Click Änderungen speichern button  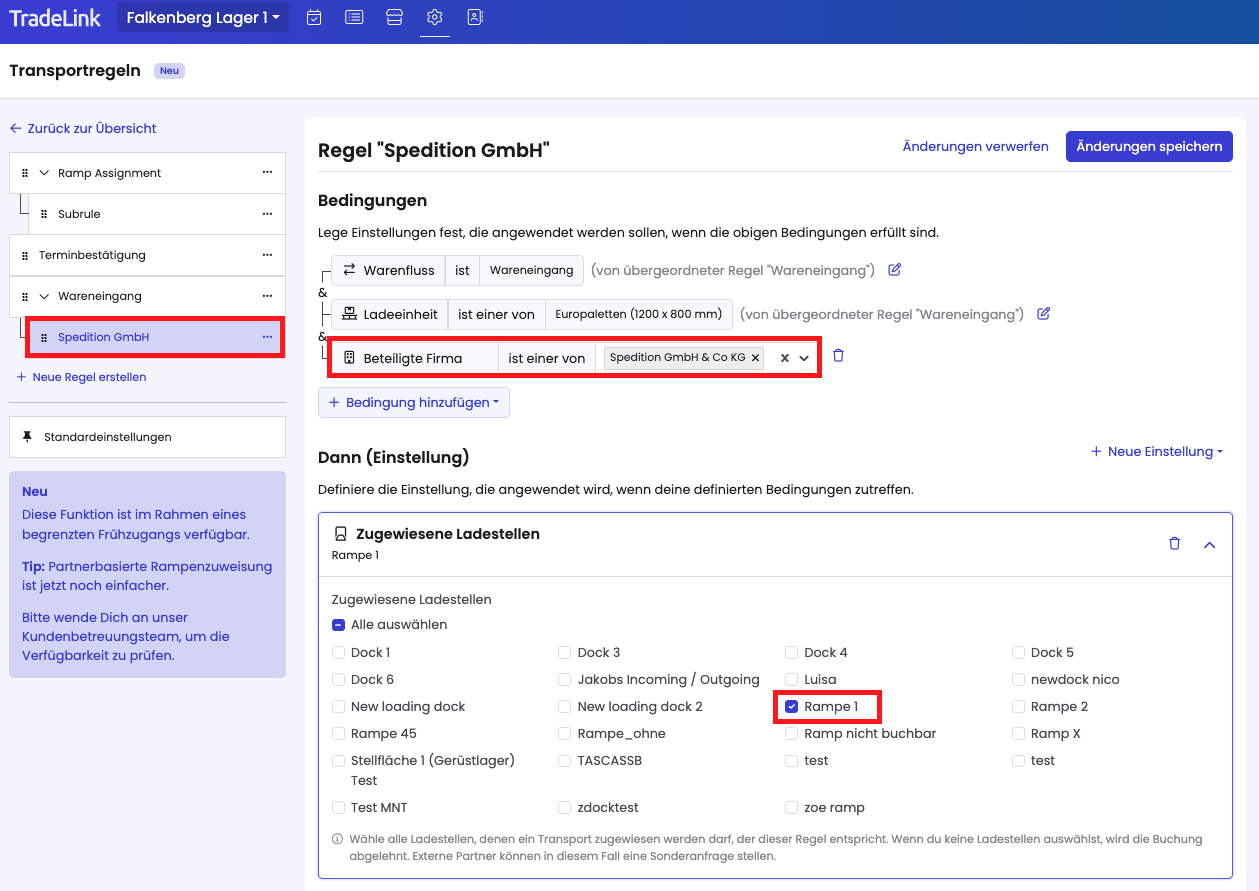(1148, 146)
